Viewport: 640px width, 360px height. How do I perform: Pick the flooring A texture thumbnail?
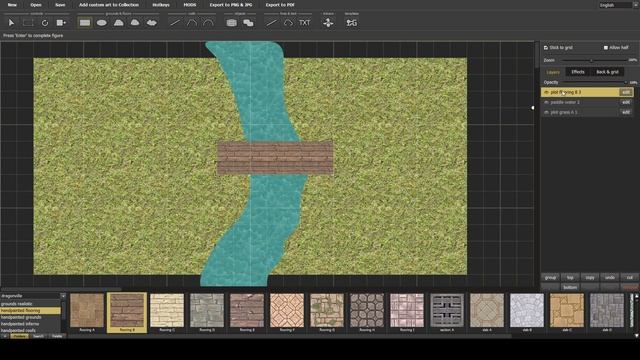click(87, 310)
